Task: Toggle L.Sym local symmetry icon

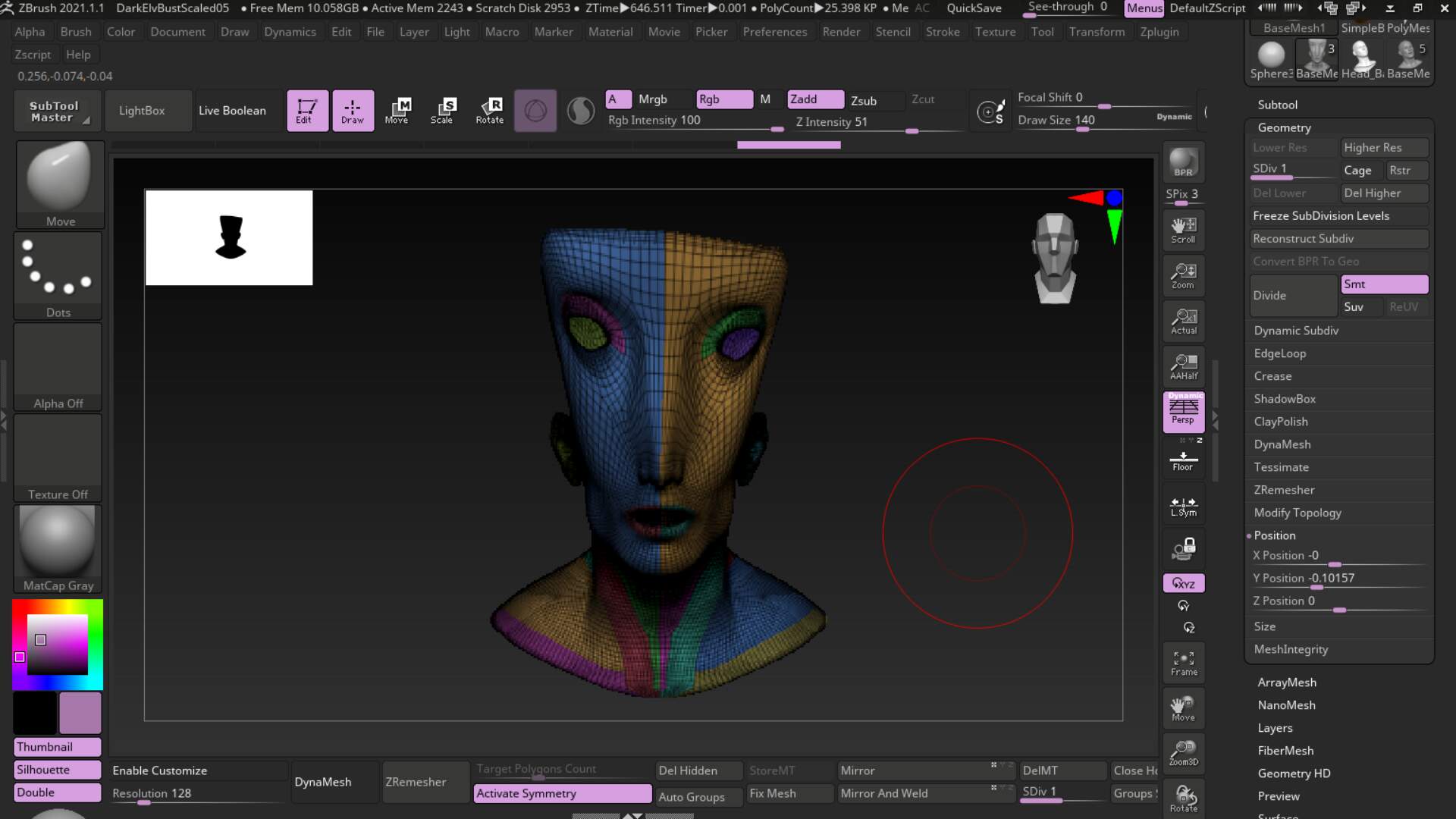Action: click(1183, 506)
